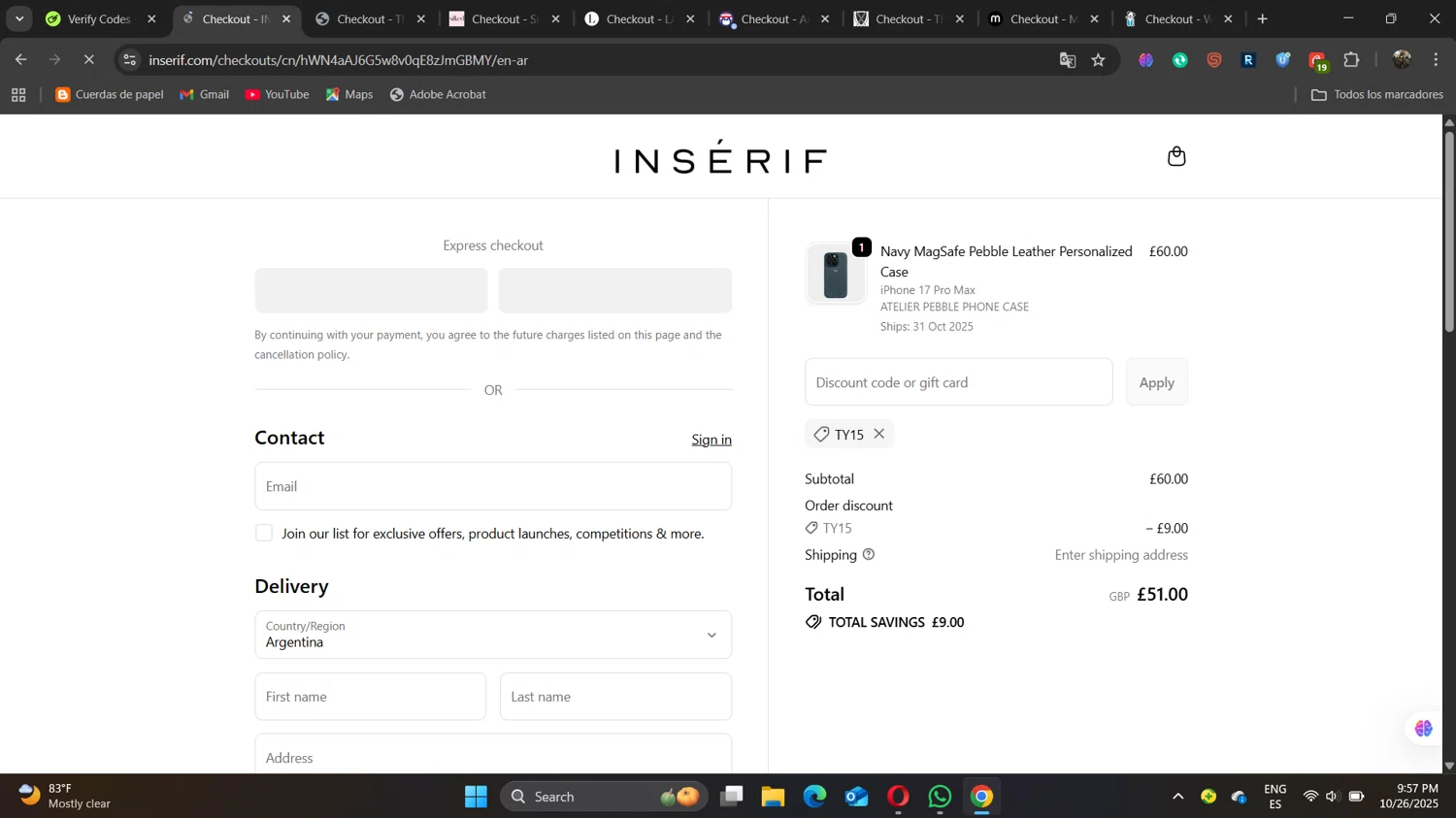Open Task View from taskbar
Image resolution: width=1456 pixels, height=818 pixels.
coord(732,797)
